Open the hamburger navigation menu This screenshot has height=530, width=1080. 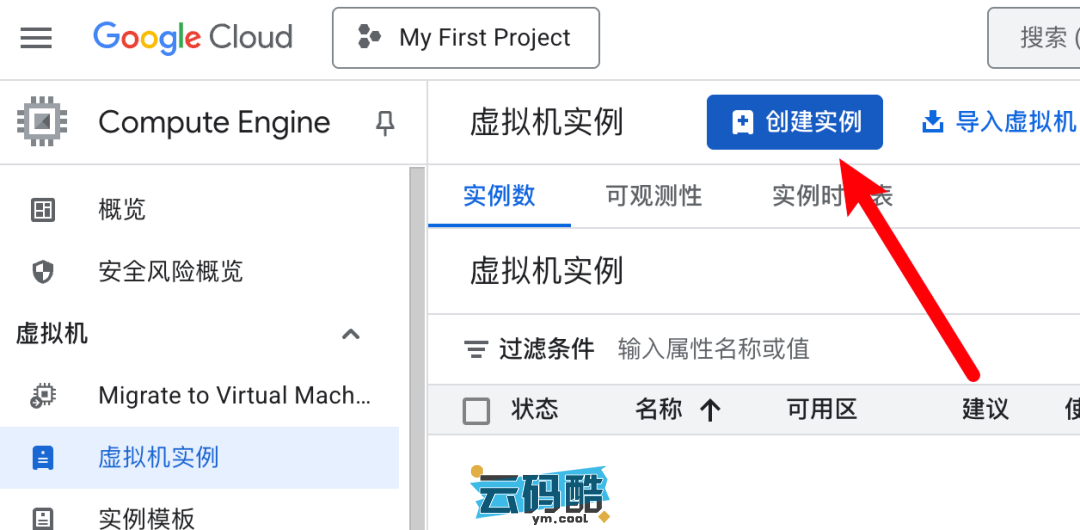[36, 38]
